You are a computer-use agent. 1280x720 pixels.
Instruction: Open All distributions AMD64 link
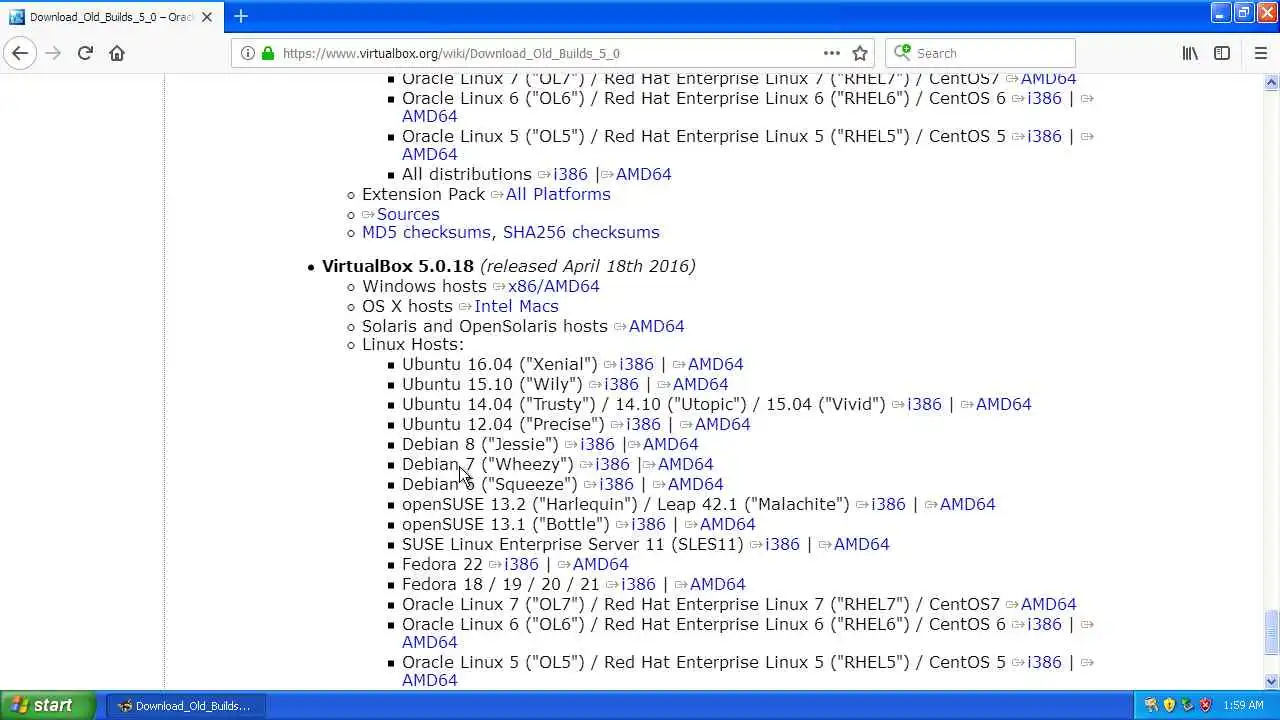click(x=643, y=174)
